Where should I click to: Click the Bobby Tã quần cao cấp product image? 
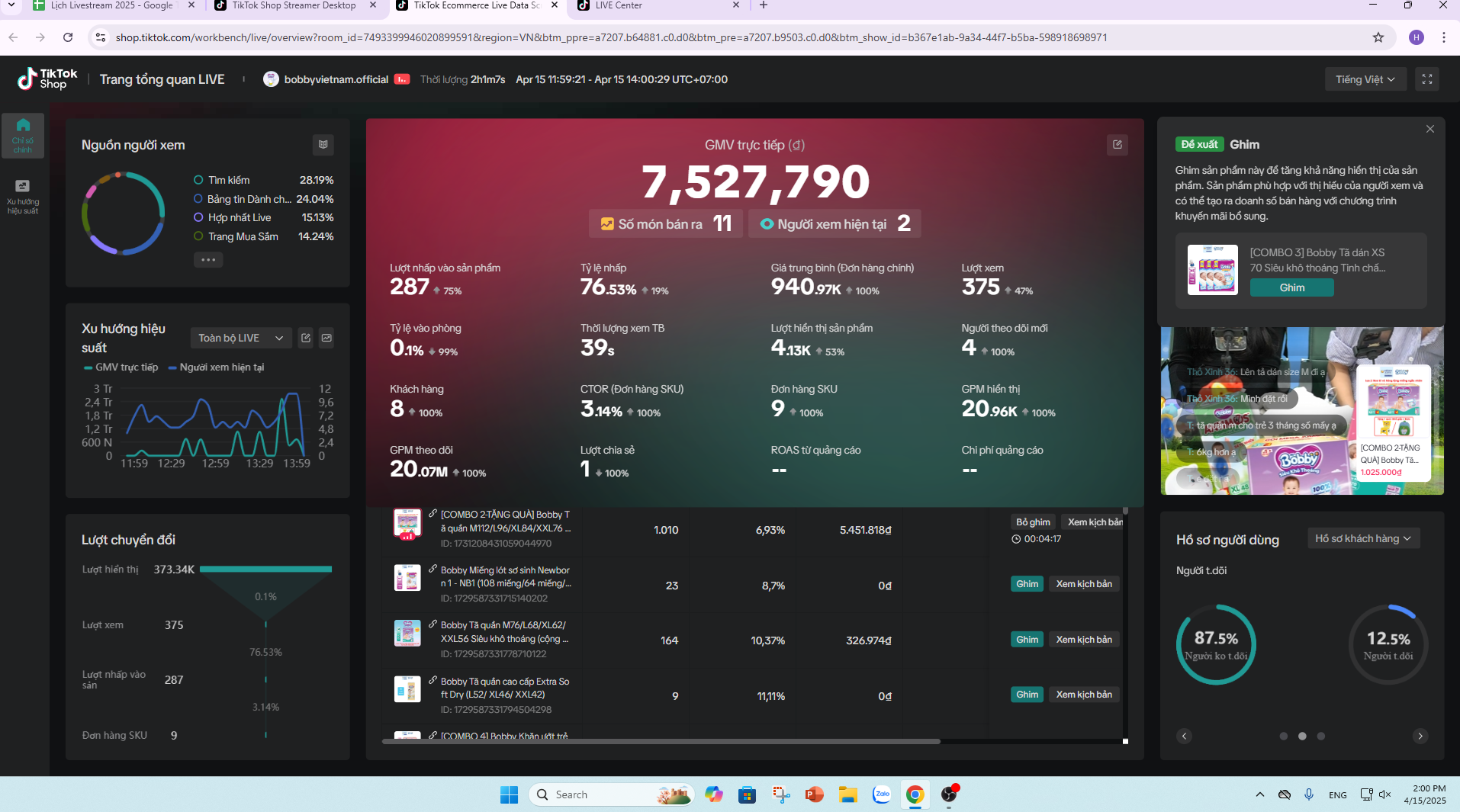(x=407, y=688)
